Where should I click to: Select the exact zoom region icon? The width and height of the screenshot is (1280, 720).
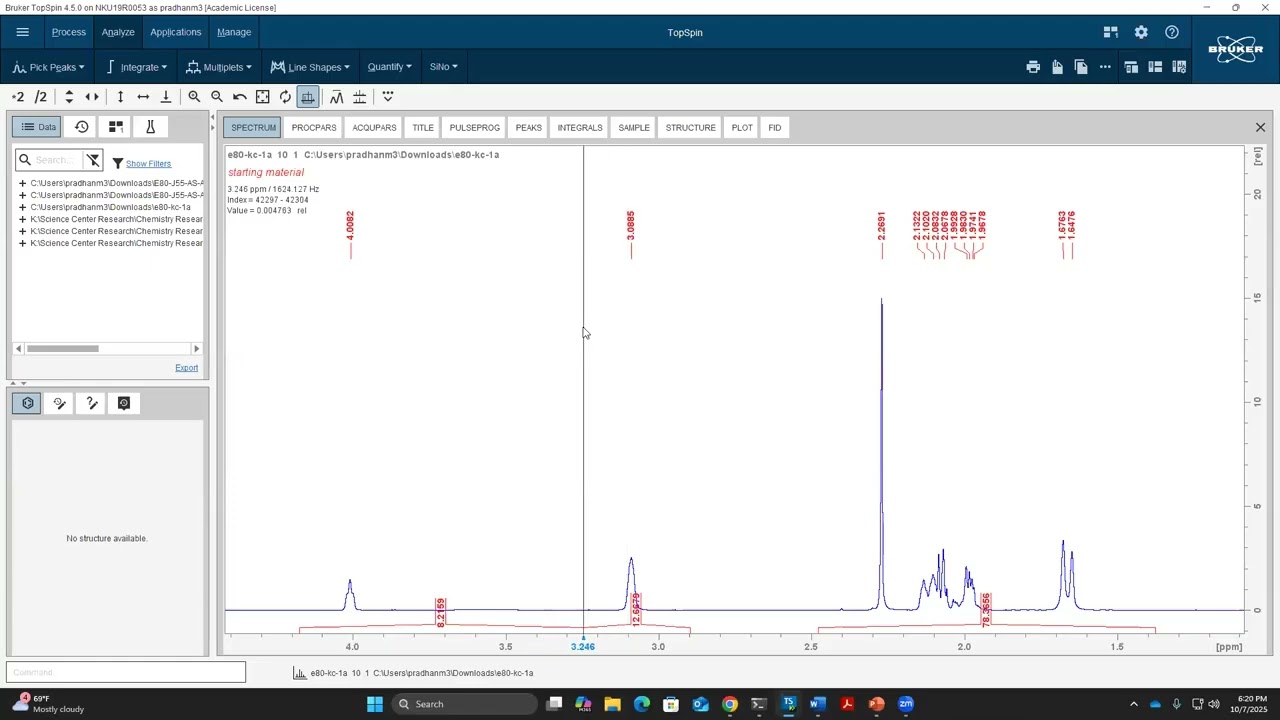(262, 97)
